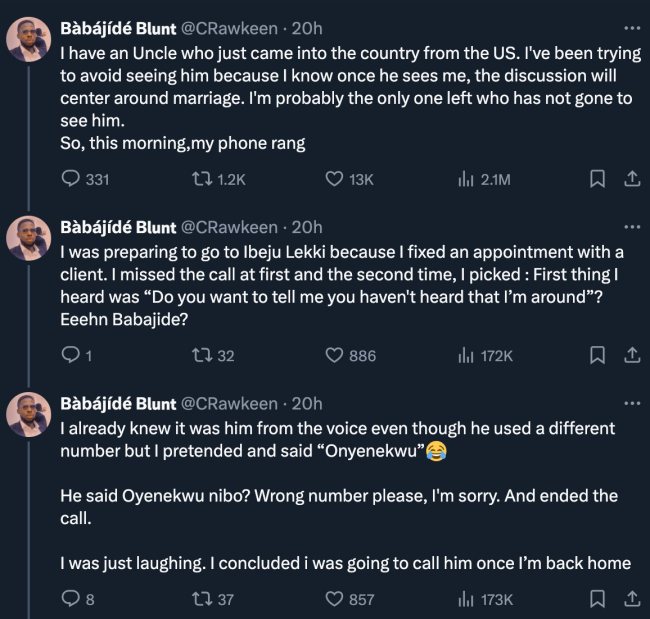Open more options on the Onyenekwu tweet
Viewport: 650px width, 619px height.
(631, 403)
